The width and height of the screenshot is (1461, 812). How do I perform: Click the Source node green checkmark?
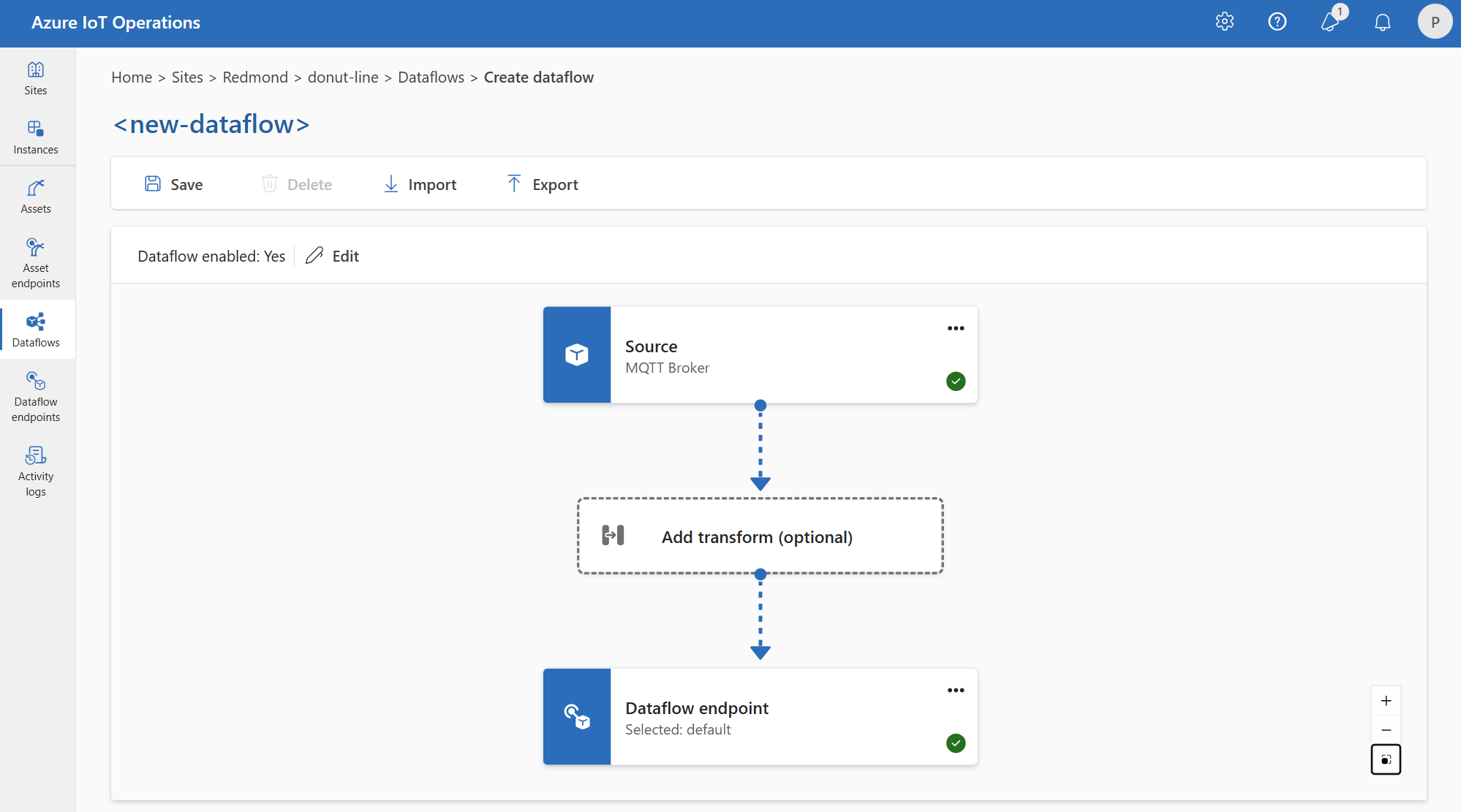(x=956, y=381)
